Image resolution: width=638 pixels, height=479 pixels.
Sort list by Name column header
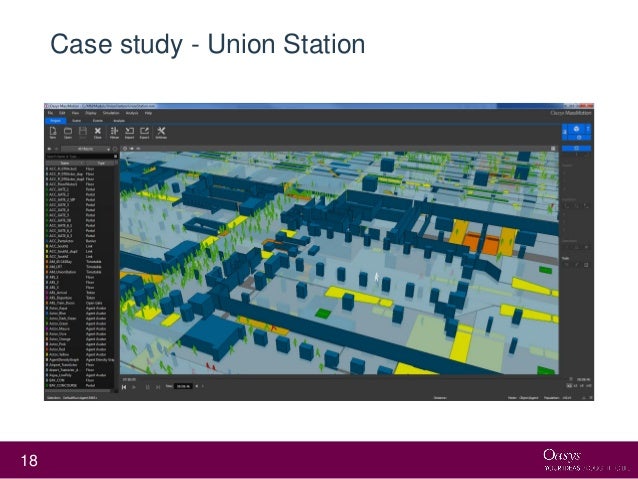65,163
